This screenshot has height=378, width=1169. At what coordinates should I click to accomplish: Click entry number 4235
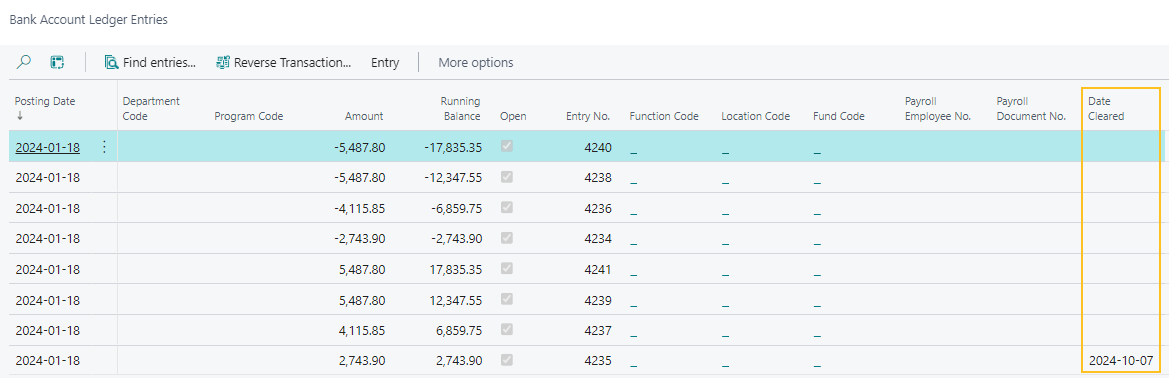coord(599,361)
